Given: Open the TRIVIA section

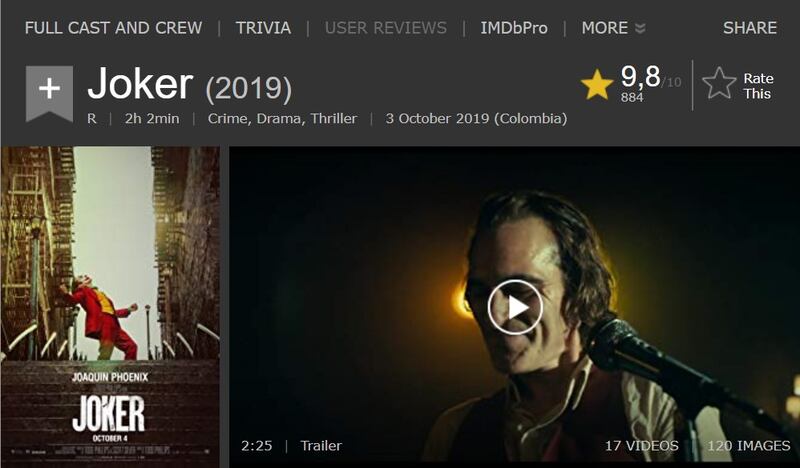Looking at the screenshot, I should pos(263,28).
